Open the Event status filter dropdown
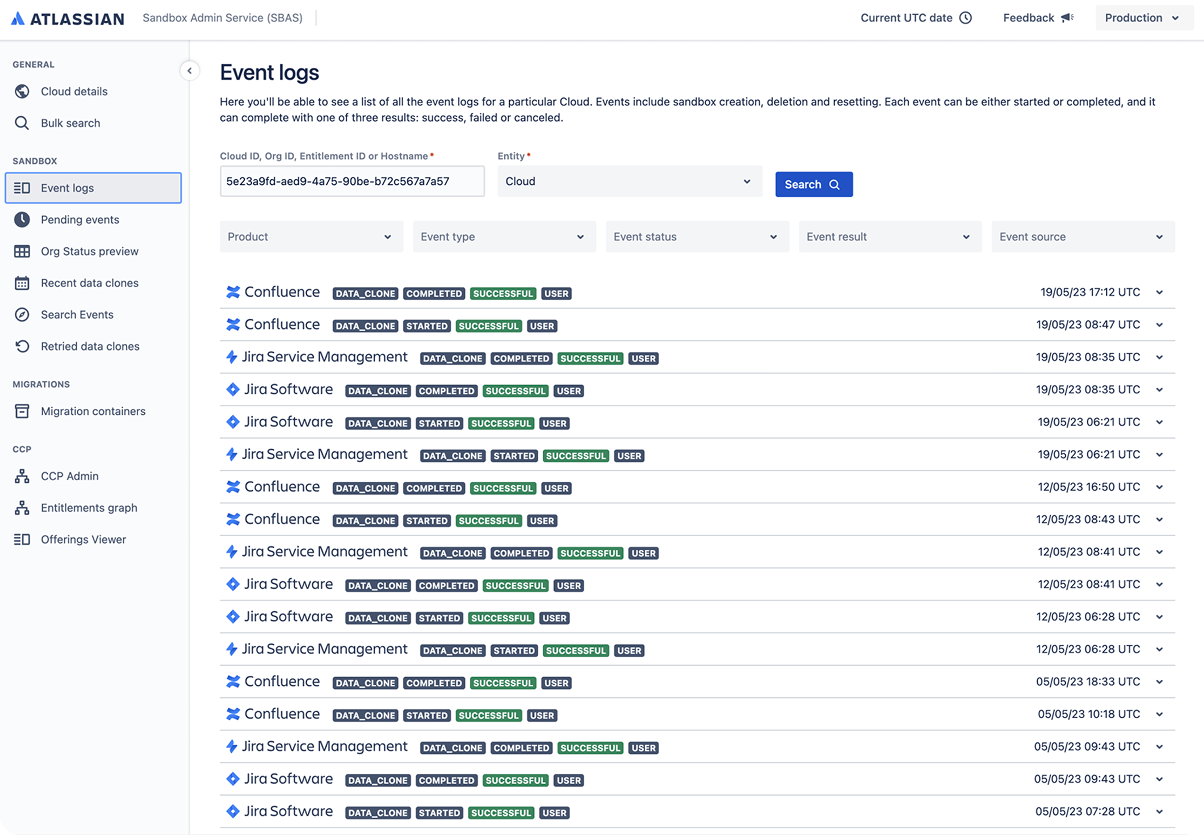 coord(697,237)
